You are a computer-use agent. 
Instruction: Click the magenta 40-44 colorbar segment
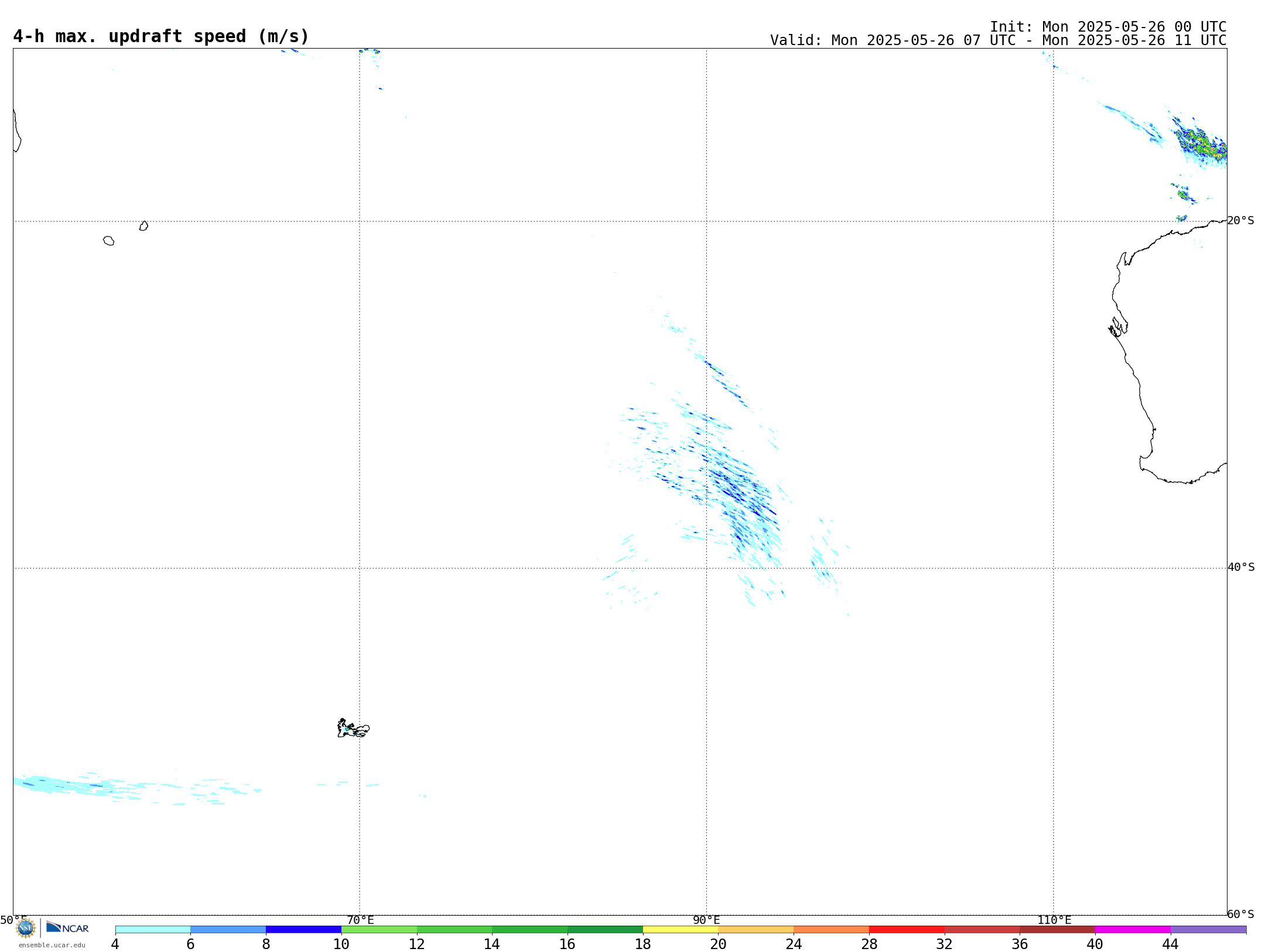[x=1133, y=930]
